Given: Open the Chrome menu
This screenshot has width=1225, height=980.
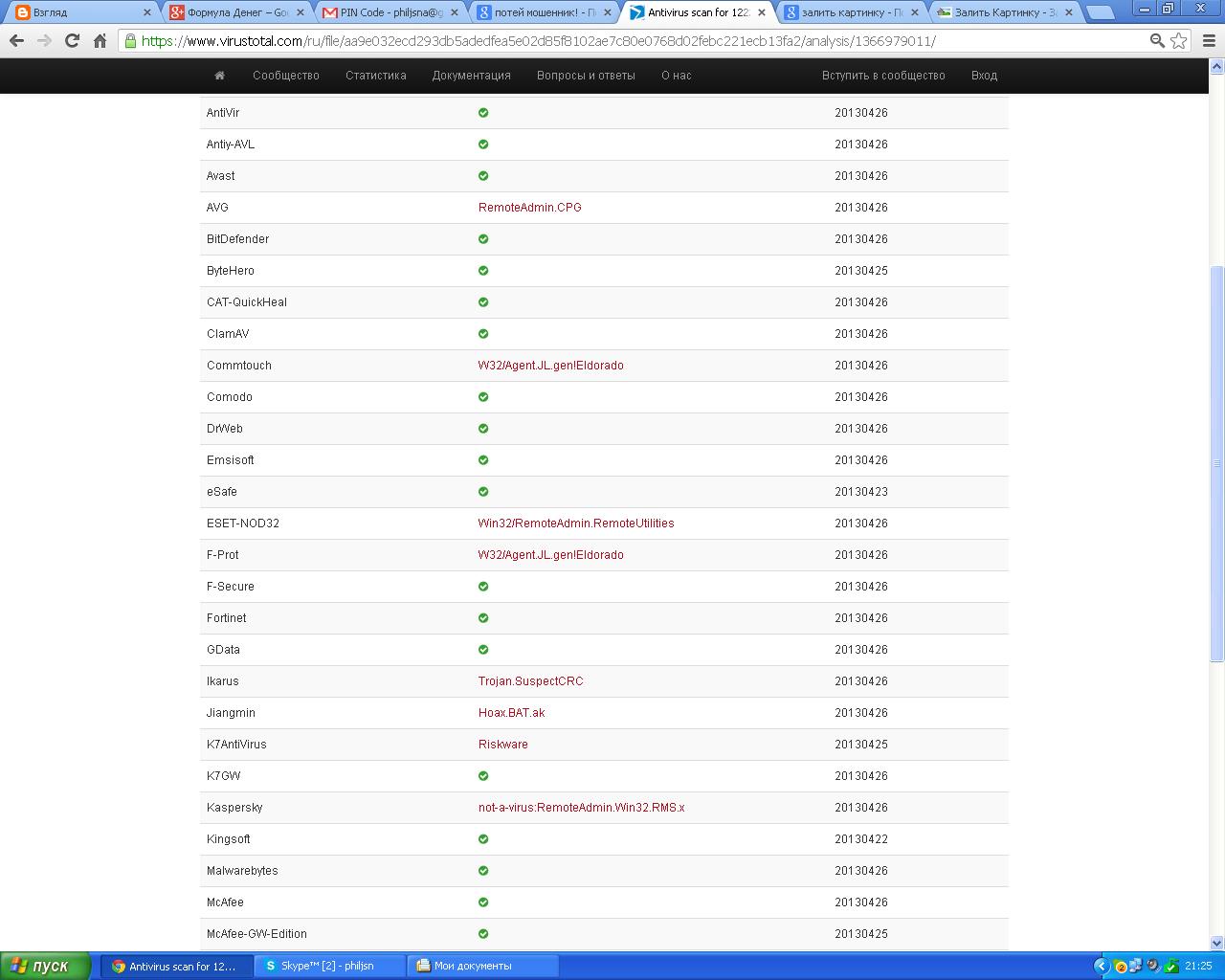Looking at the screenshot, I should 1207,41.
